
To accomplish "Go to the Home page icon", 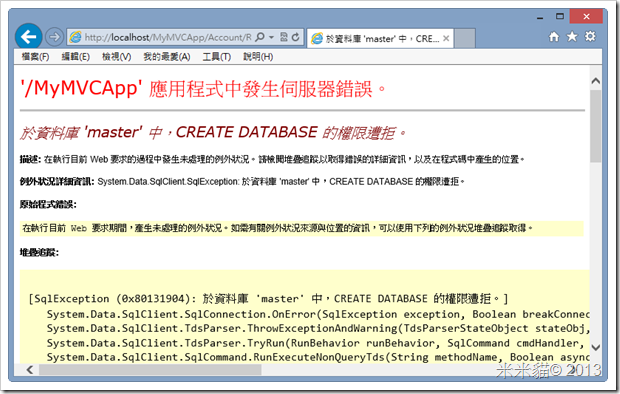I will tap(554, 37).
